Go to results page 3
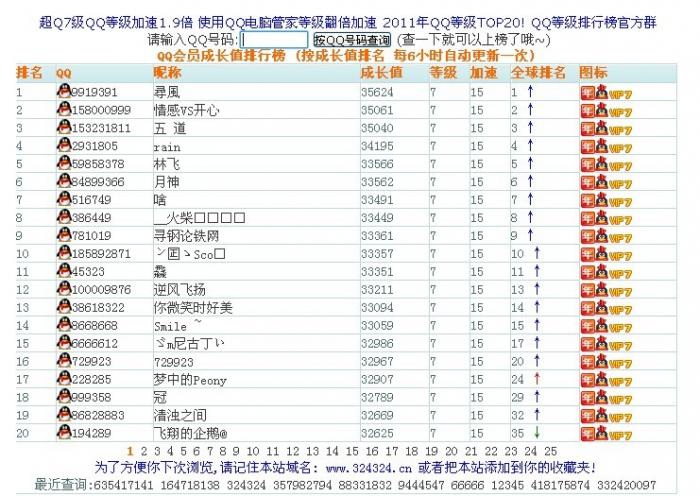Screen dimensions: 700x496 coord(157,451)
